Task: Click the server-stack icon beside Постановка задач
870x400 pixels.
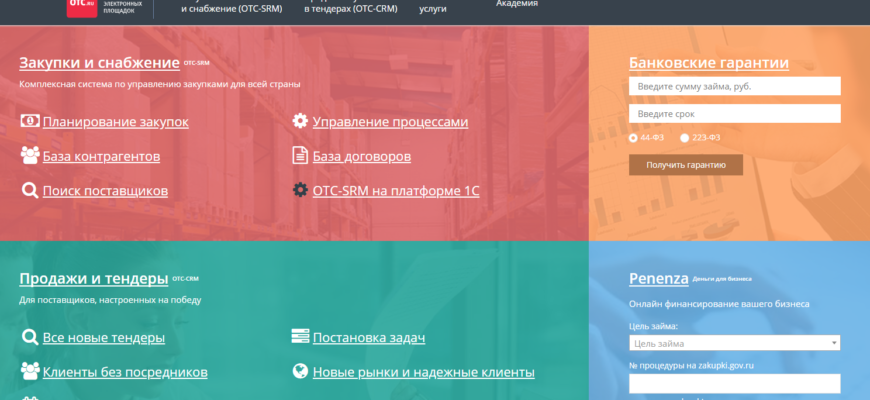Action: 300,336
